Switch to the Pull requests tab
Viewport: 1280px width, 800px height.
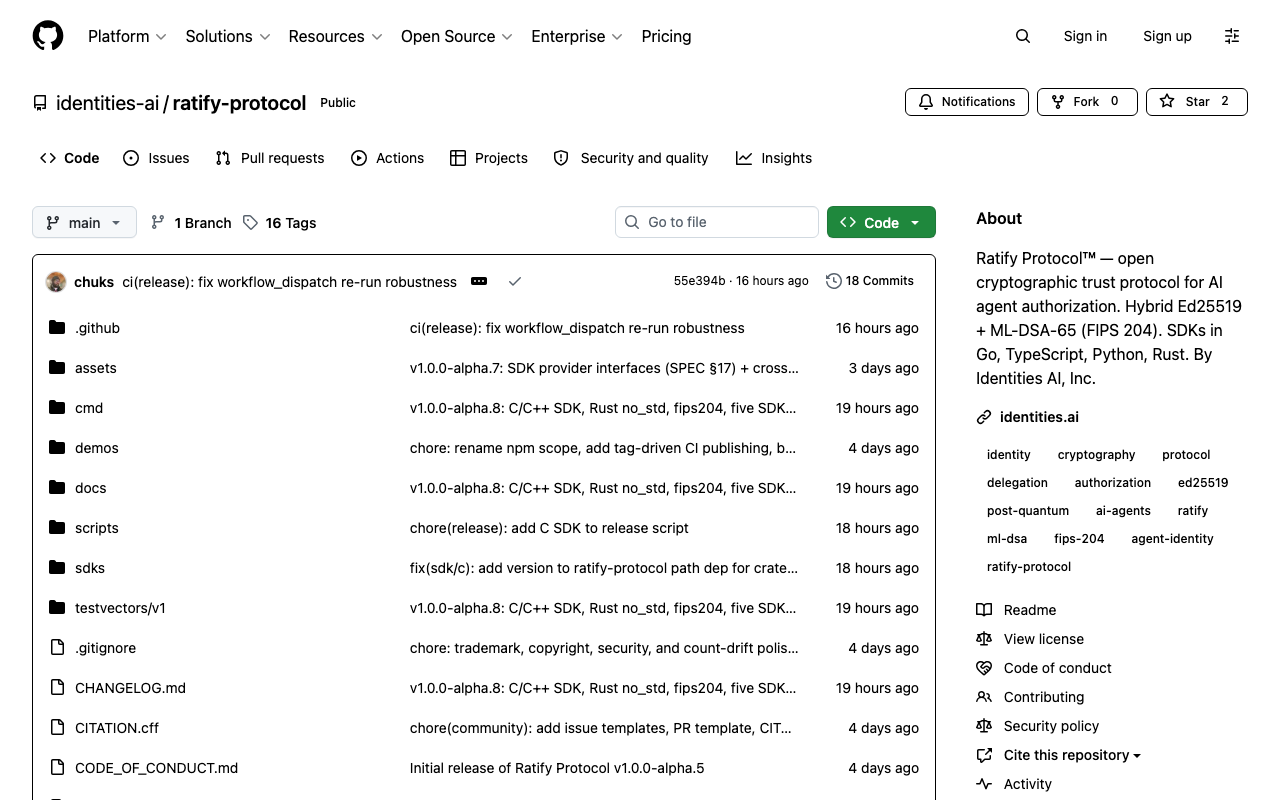point(270,158)
